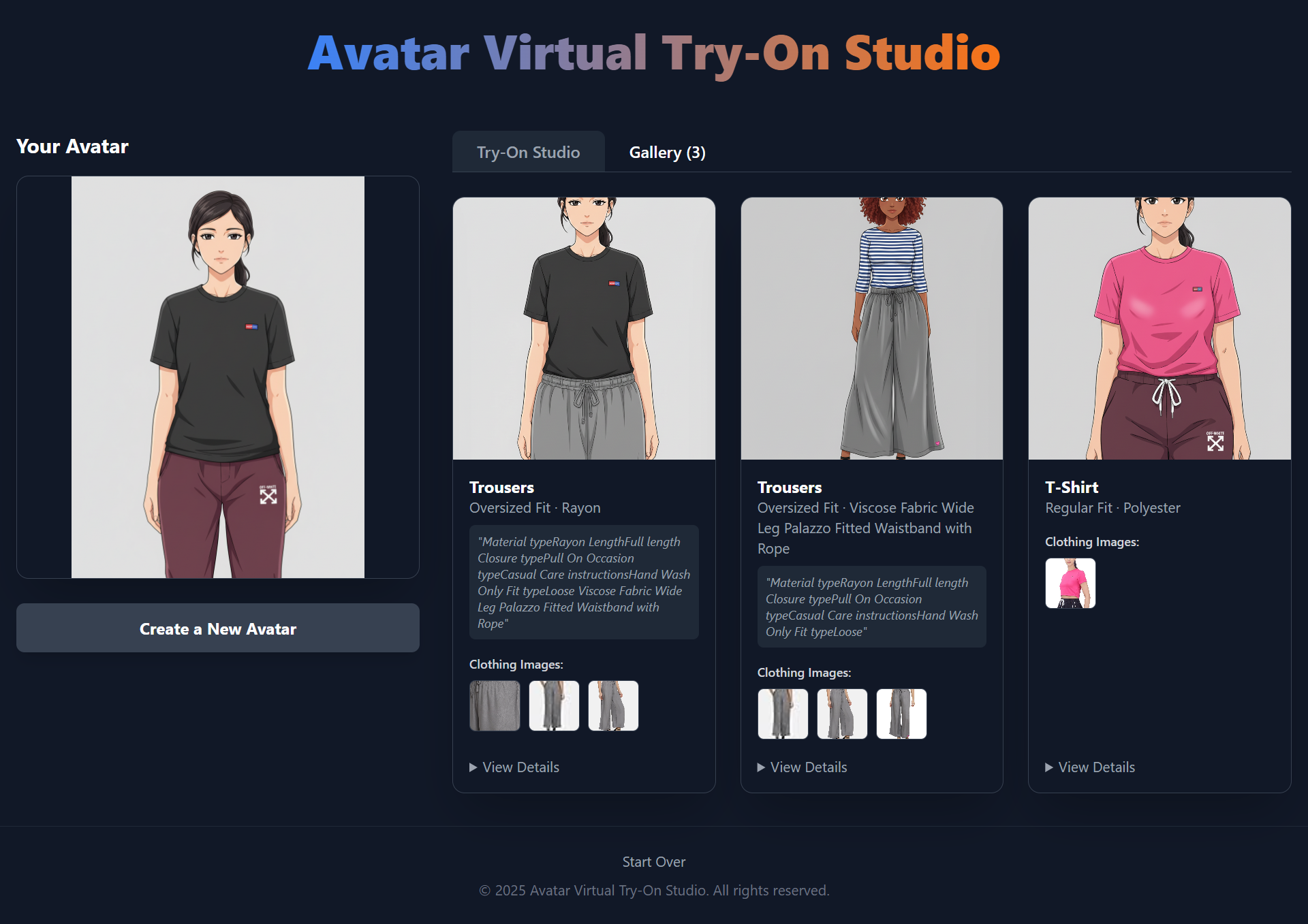
Task: Expand View Details on first Trousers card
Action: [514, 767]
